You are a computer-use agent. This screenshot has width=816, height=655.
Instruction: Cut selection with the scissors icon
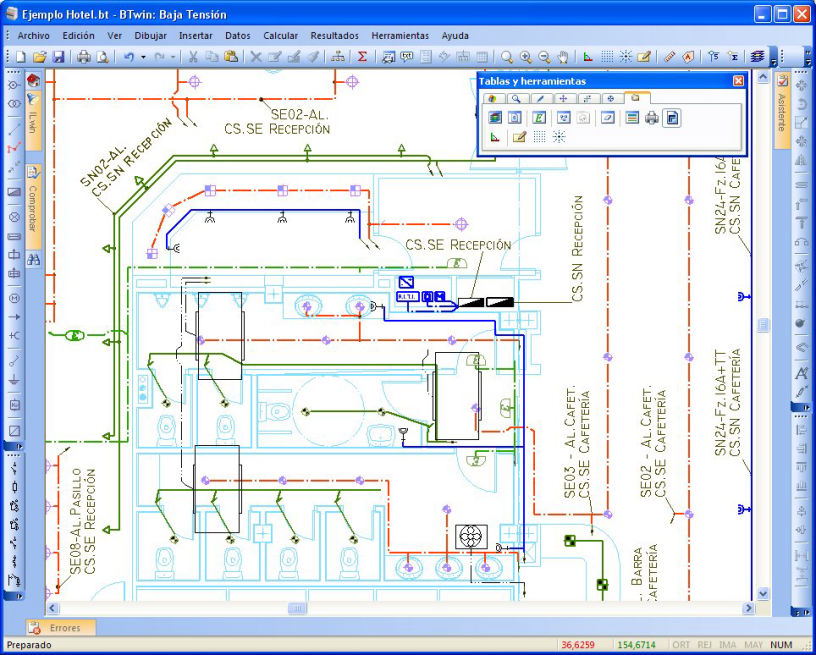pyautogui.click(x=193, y=57)
